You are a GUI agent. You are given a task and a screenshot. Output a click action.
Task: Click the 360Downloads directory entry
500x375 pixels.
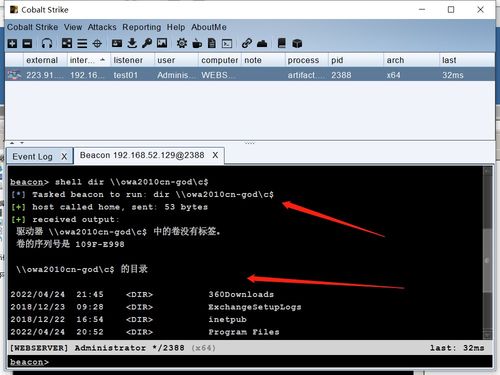(x=241, y=295)
